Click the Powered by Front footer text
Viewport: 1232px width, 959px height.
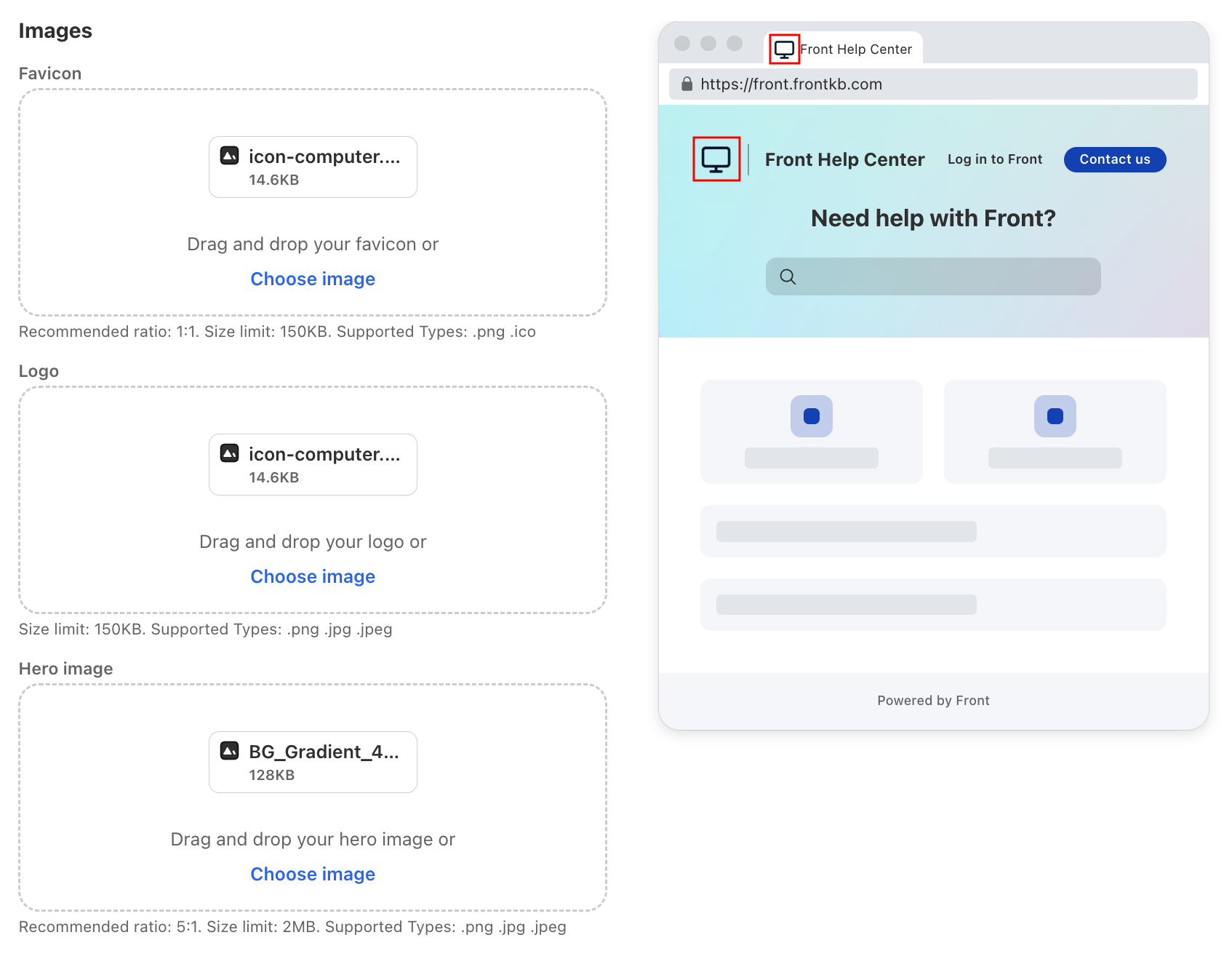click(933, 701)
